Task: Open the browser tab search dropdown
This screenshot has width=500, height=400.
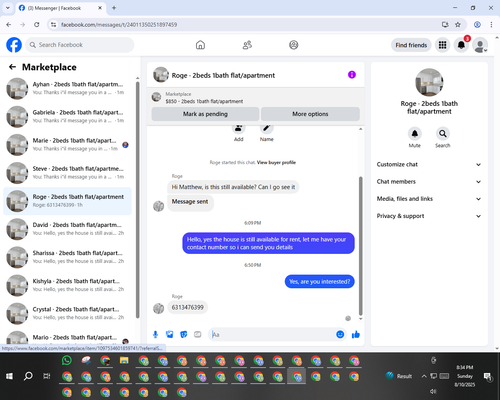Action: click(8, 8)
